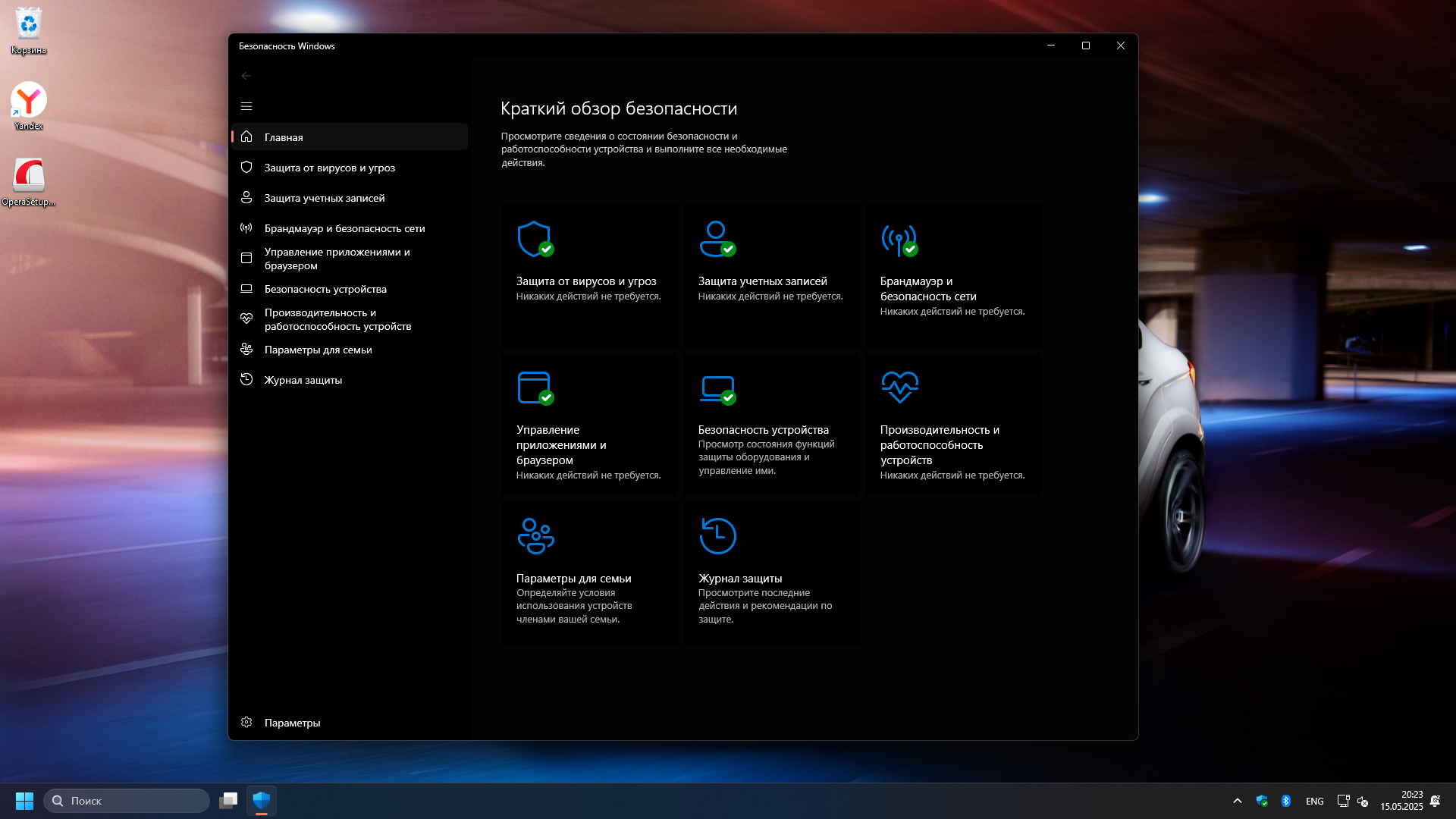Open Параметры settings at sidebar bottom

tap(292, 723)
